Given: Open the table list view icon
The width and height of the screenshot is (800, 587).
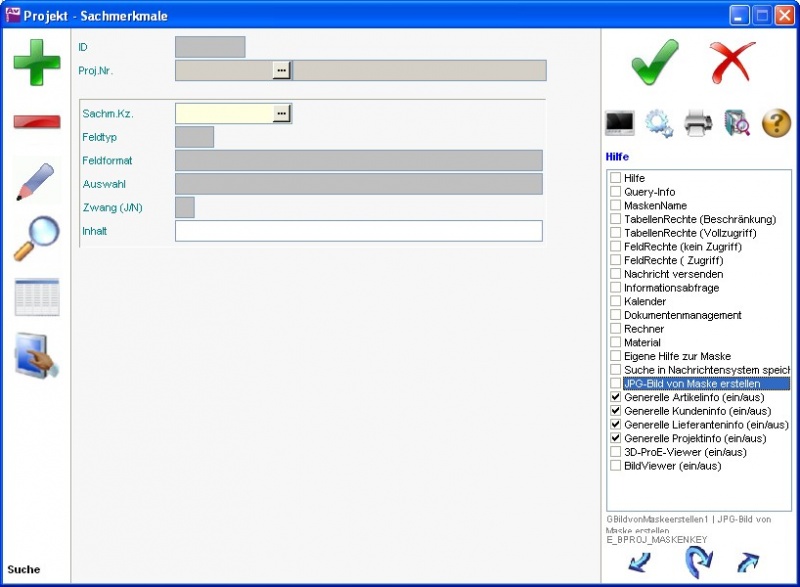Looking at the screenshot, I should click(x=36, y=297).
